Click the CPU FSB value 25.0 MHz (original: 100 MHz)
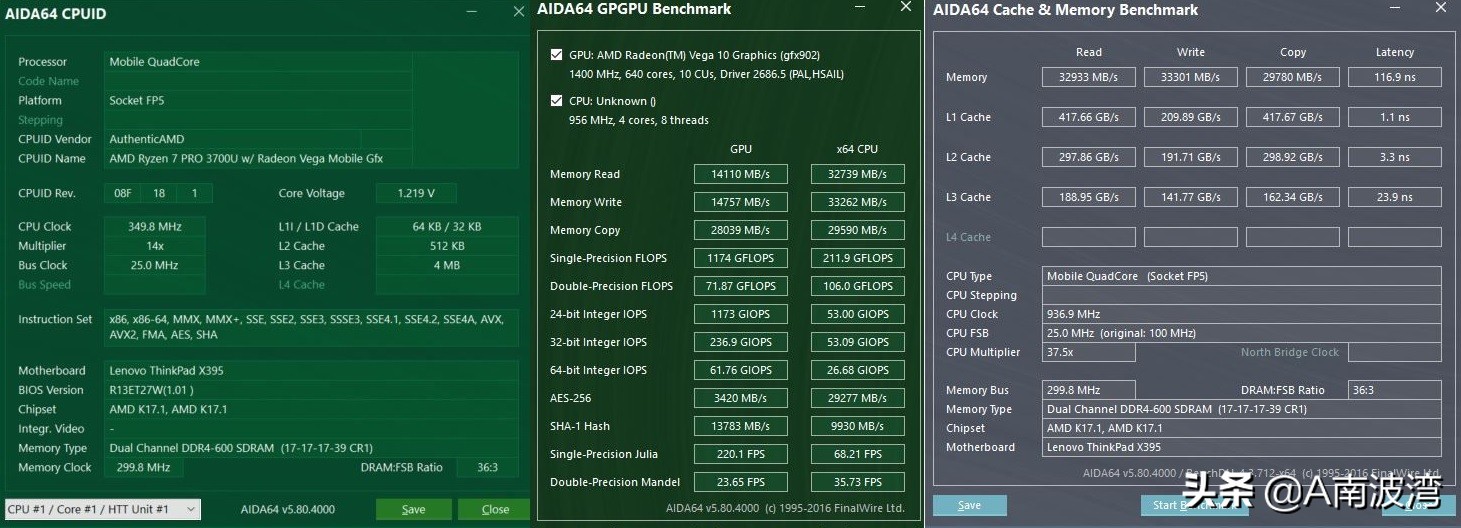Image resolution: width=1461 pixels, height=528 pixels. pos(1241,333)
